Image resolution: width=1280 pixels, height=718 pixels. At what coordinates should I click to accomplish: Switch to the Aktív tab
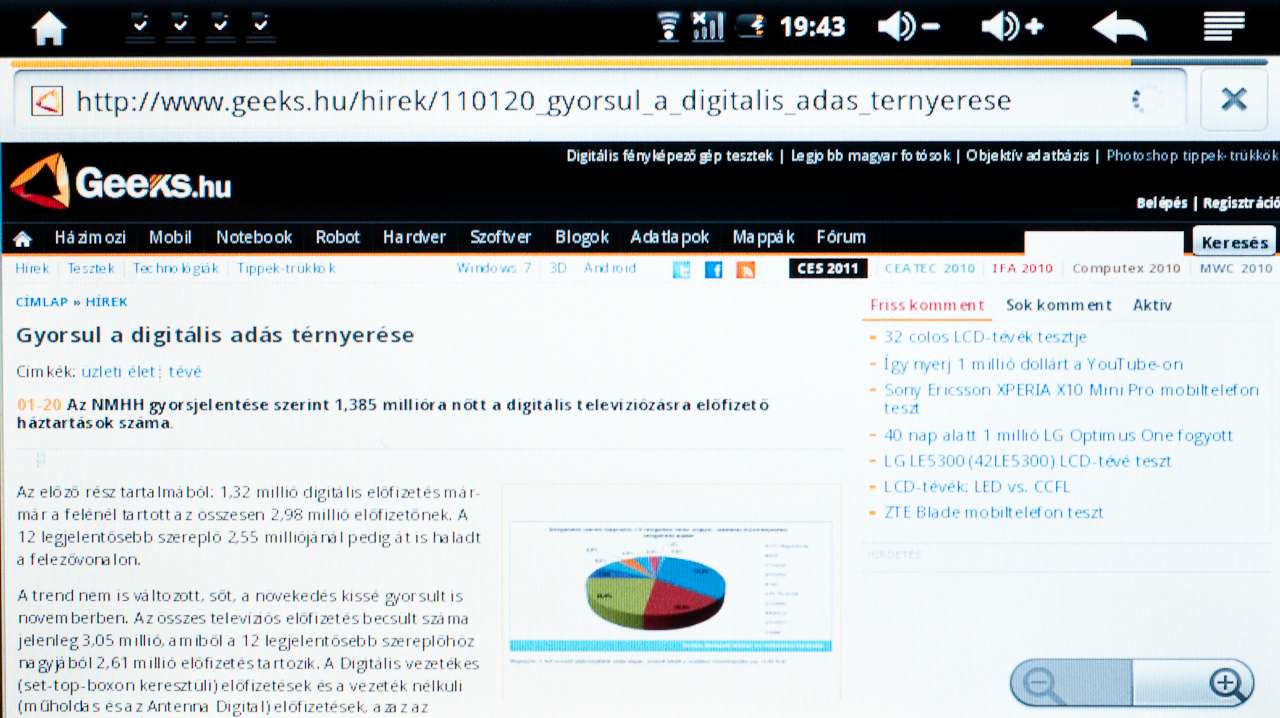click(1152, 305)
